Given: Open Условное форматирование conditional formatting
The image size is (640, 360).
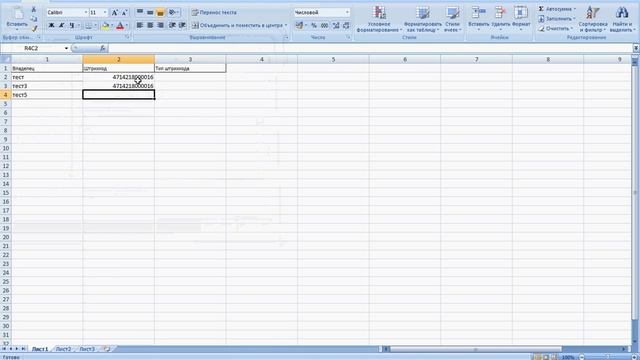Looking at the screenshot, I should 379,19.
